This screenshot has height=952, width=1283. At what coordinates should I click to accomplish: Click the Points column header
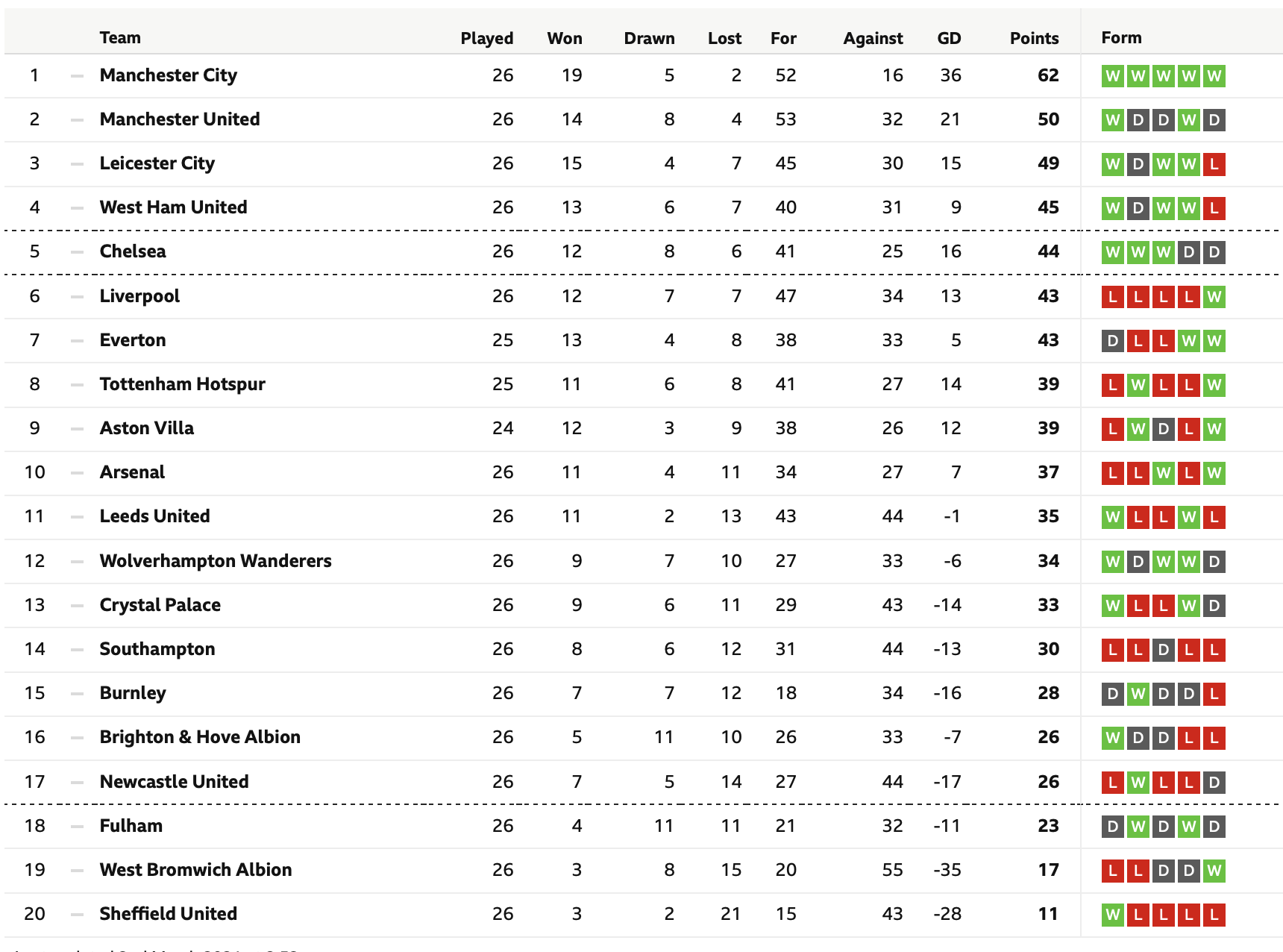(1034, 38)
